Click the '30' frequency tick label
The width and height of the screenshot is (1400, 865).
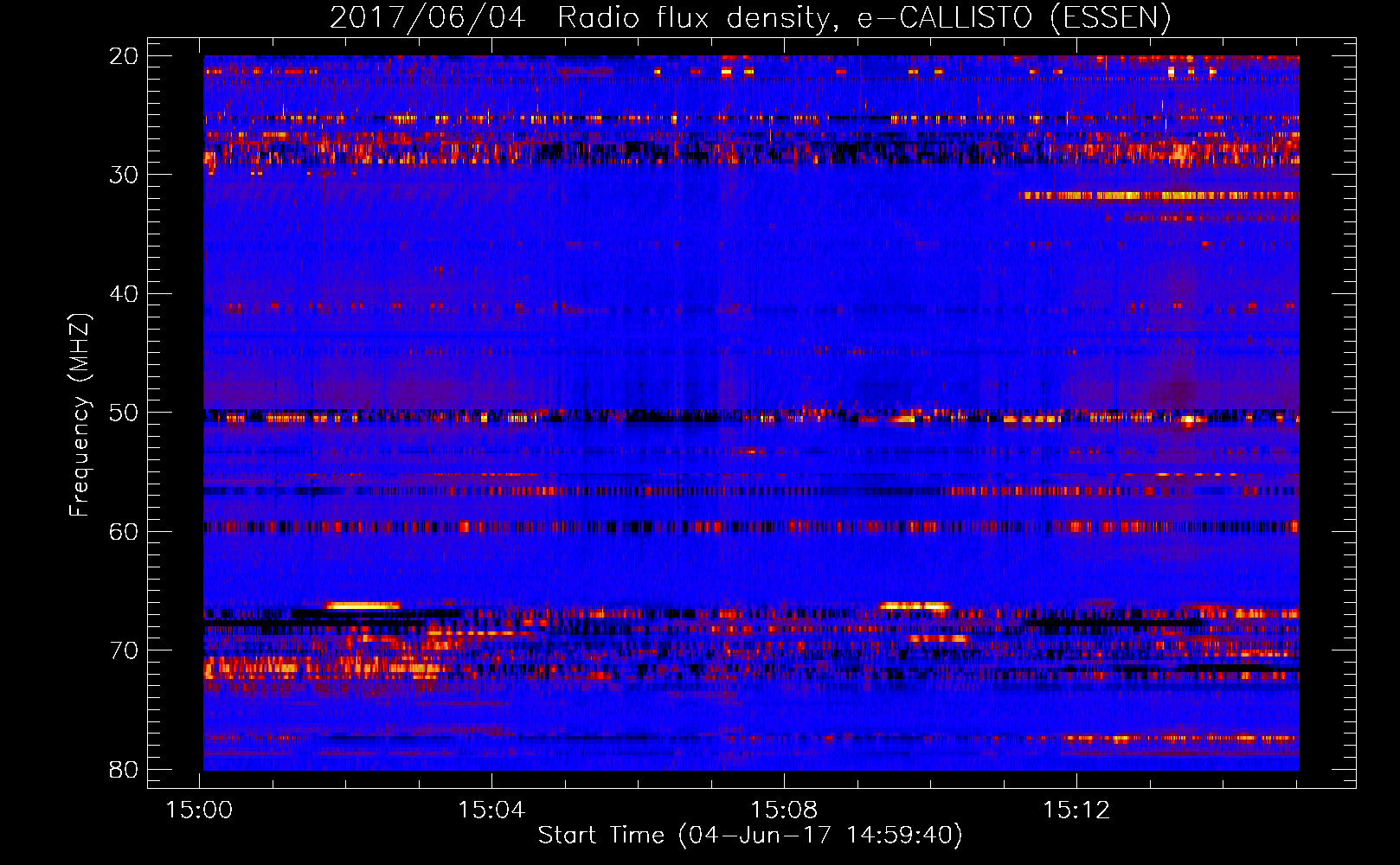pyautogui.click(x=124, y=175)
